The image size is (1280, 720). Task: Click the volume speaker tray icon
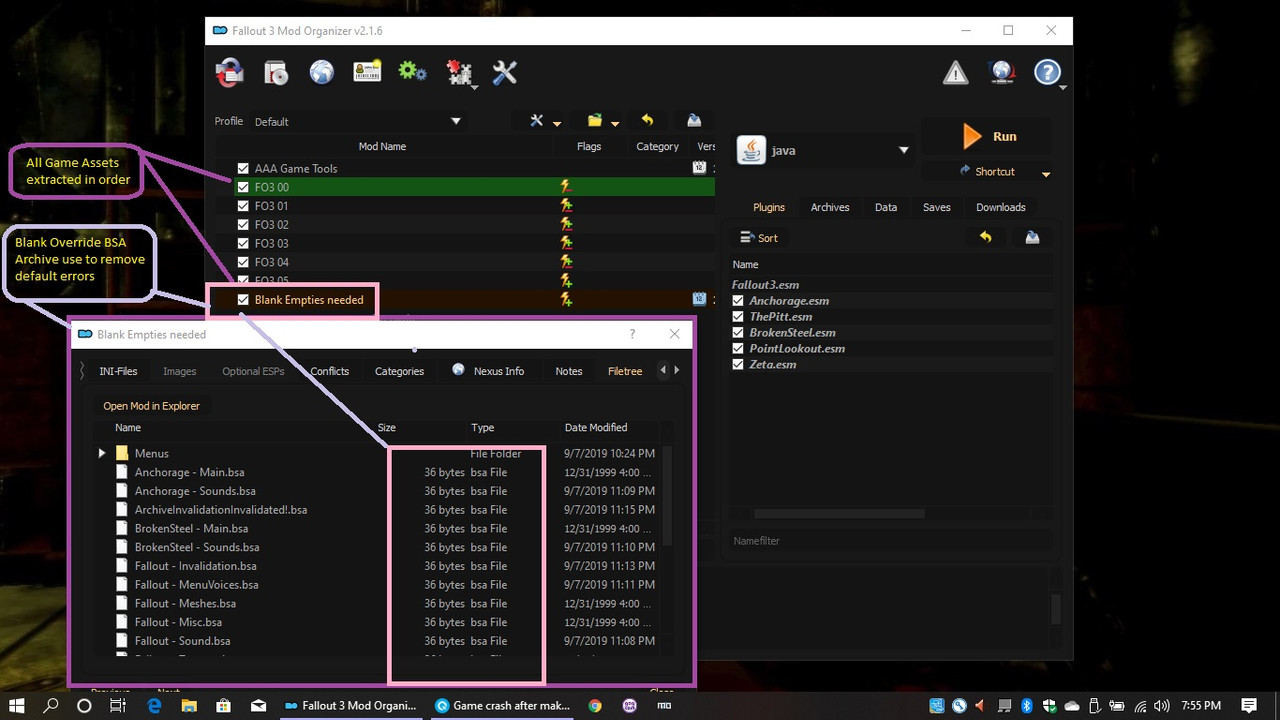pyautogui.click(x=1162, y=705)
